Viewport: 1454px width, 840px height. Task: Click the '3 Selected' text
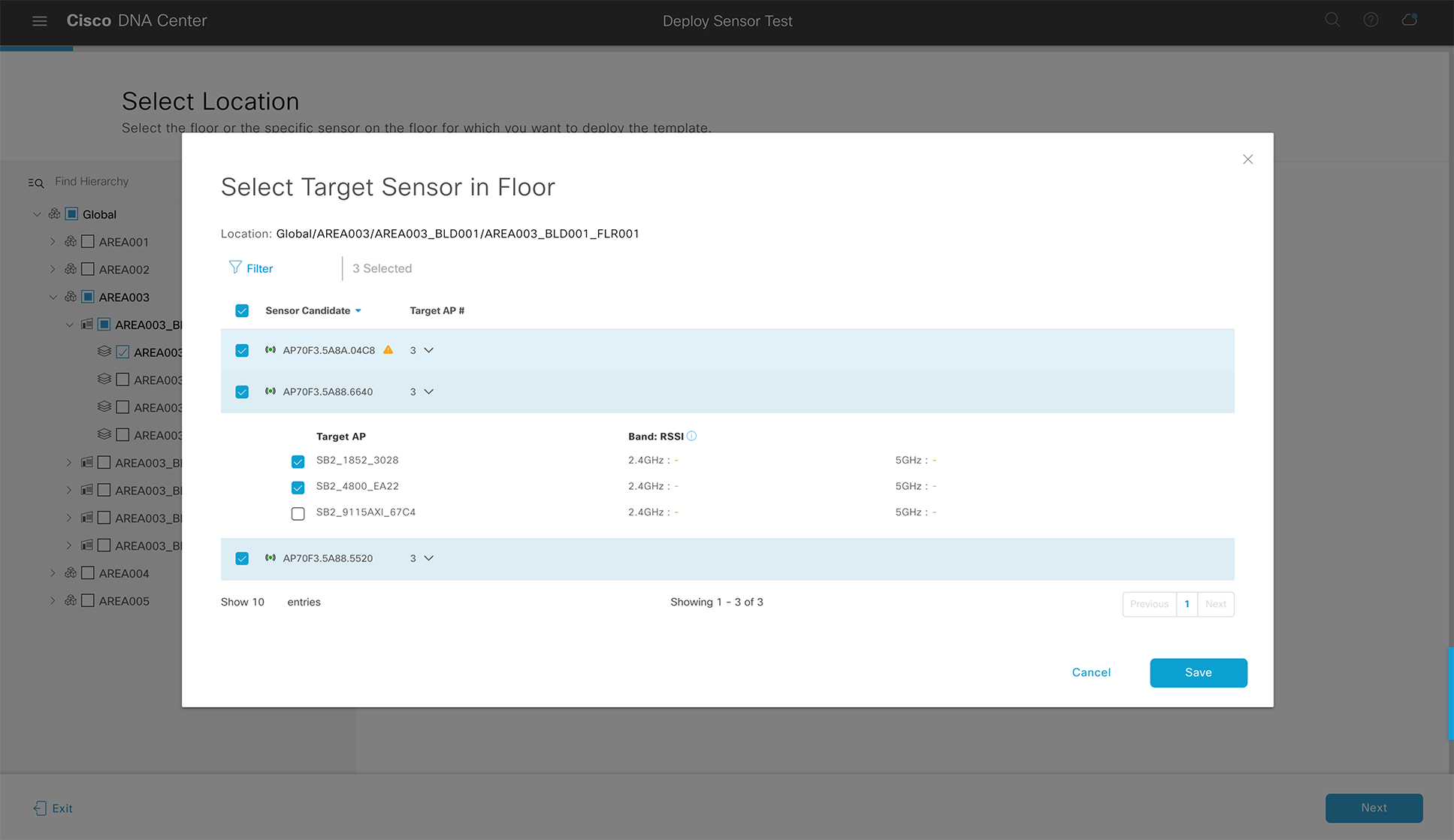[382, 268]
